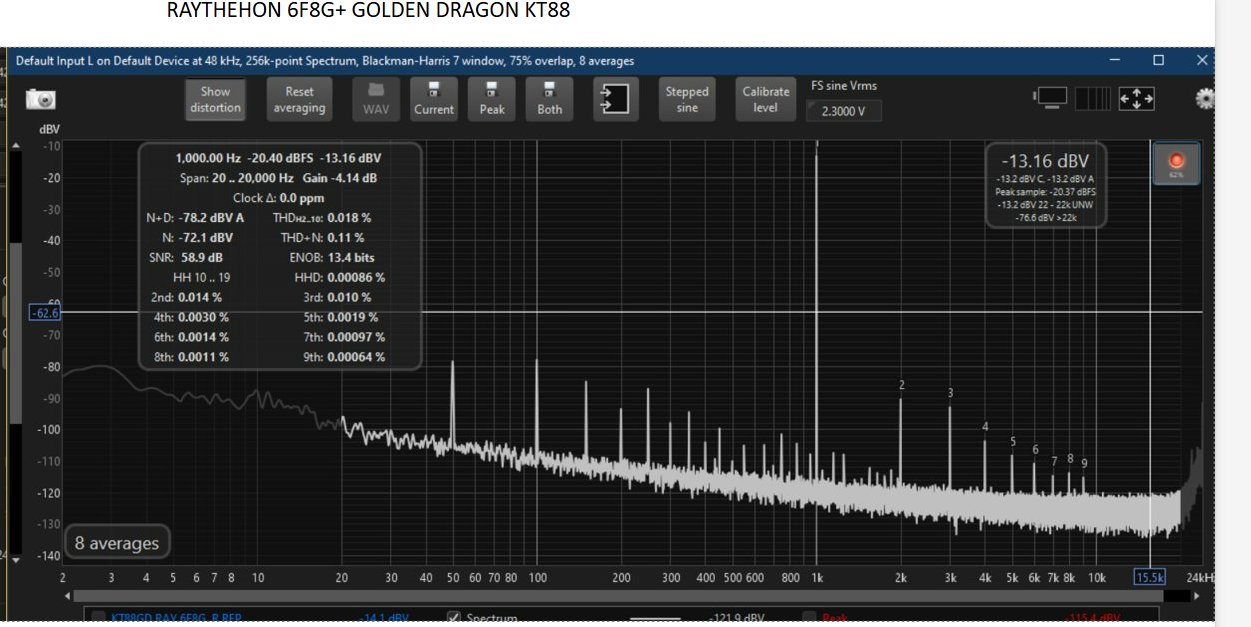This screenshot has width=1251, height=627.
Task: Click the dBV axis unit label
Action: coord(49,129)
